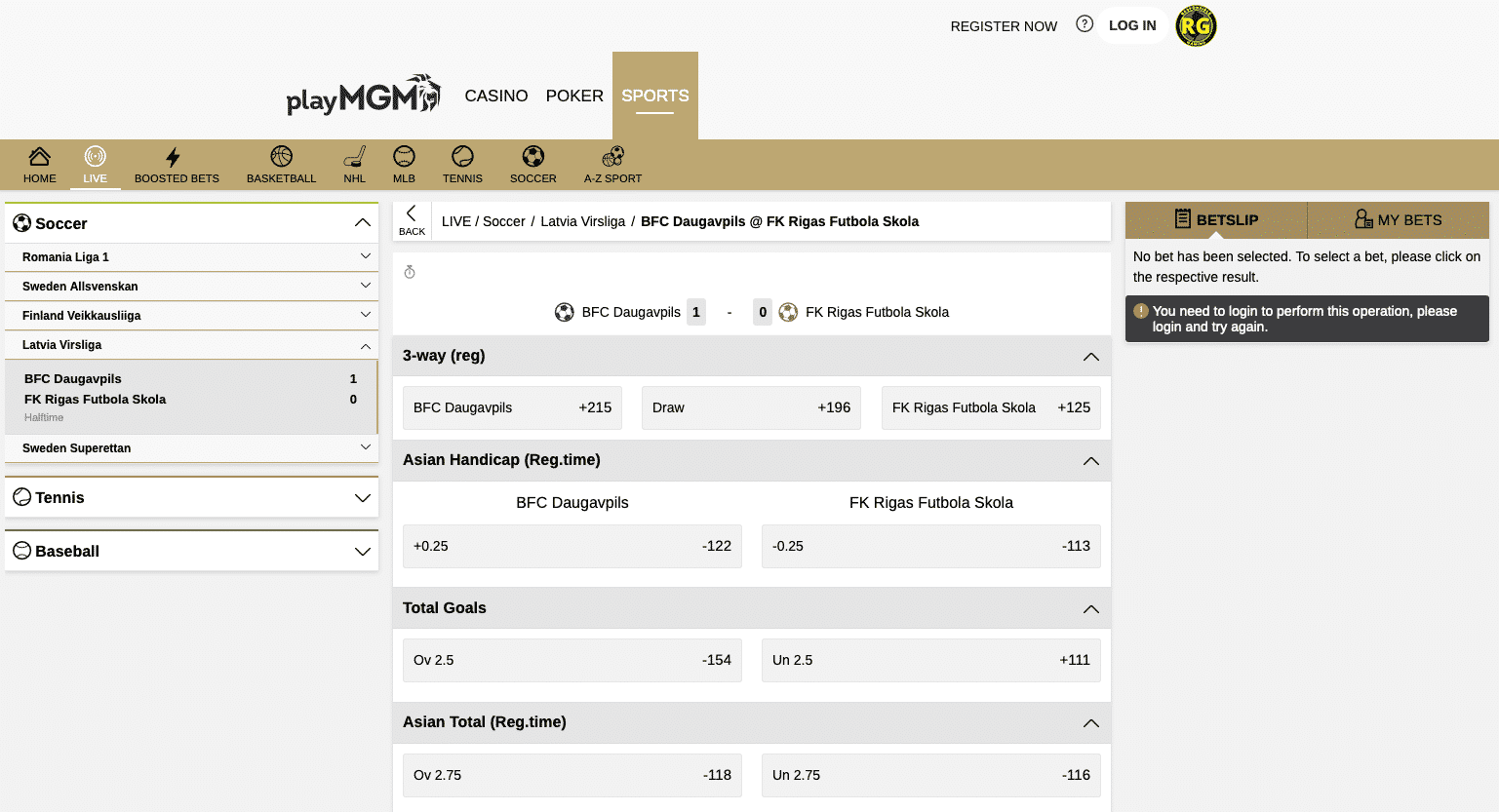Viewport: 1499px width, 812px height.
Task: Click the BFC Daugavpils team ball icon
Action: pyautogui.click(x=564, y=312)
